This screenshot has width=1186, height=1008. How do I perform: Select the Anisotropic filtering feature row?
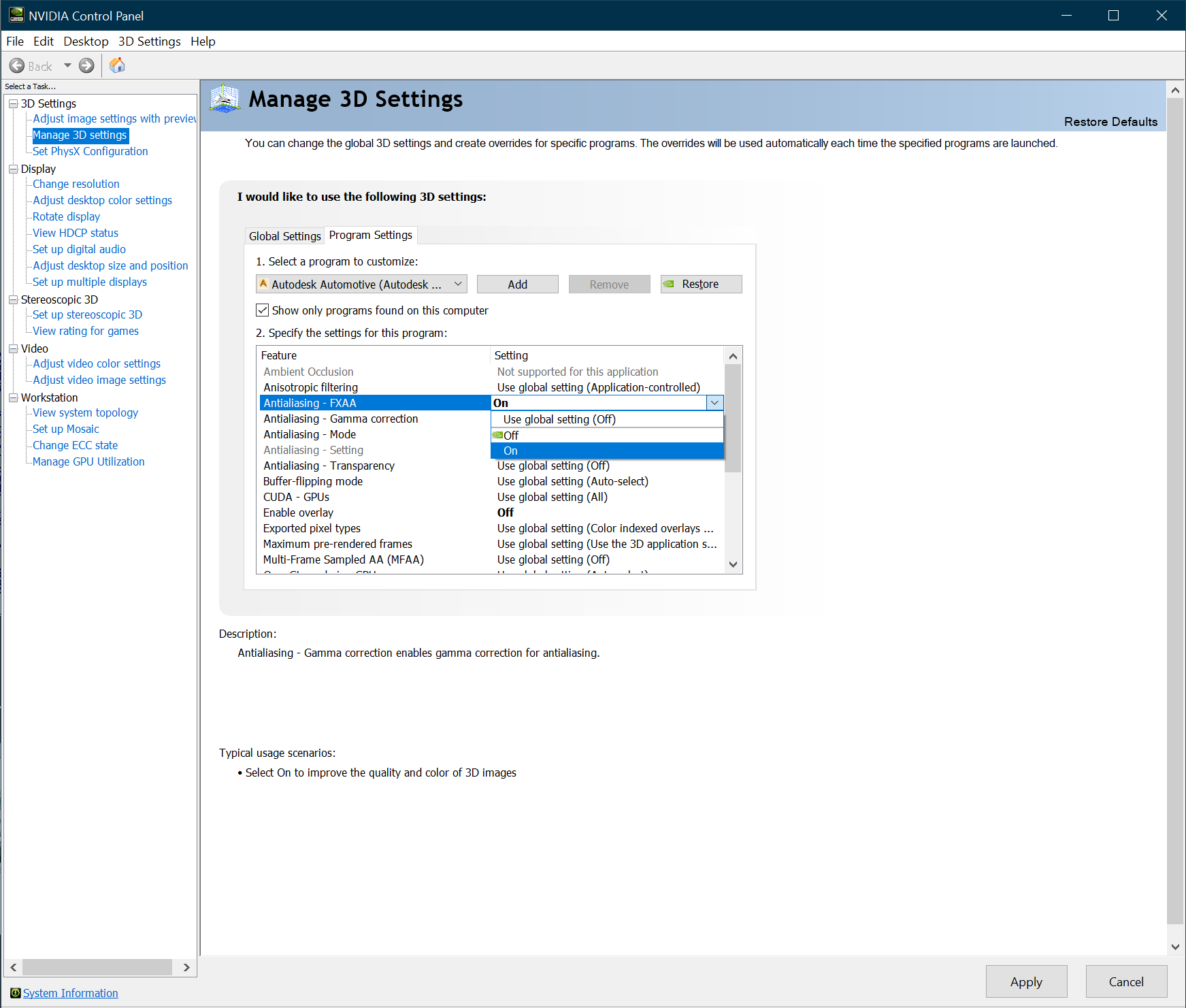tap(491, 387)
